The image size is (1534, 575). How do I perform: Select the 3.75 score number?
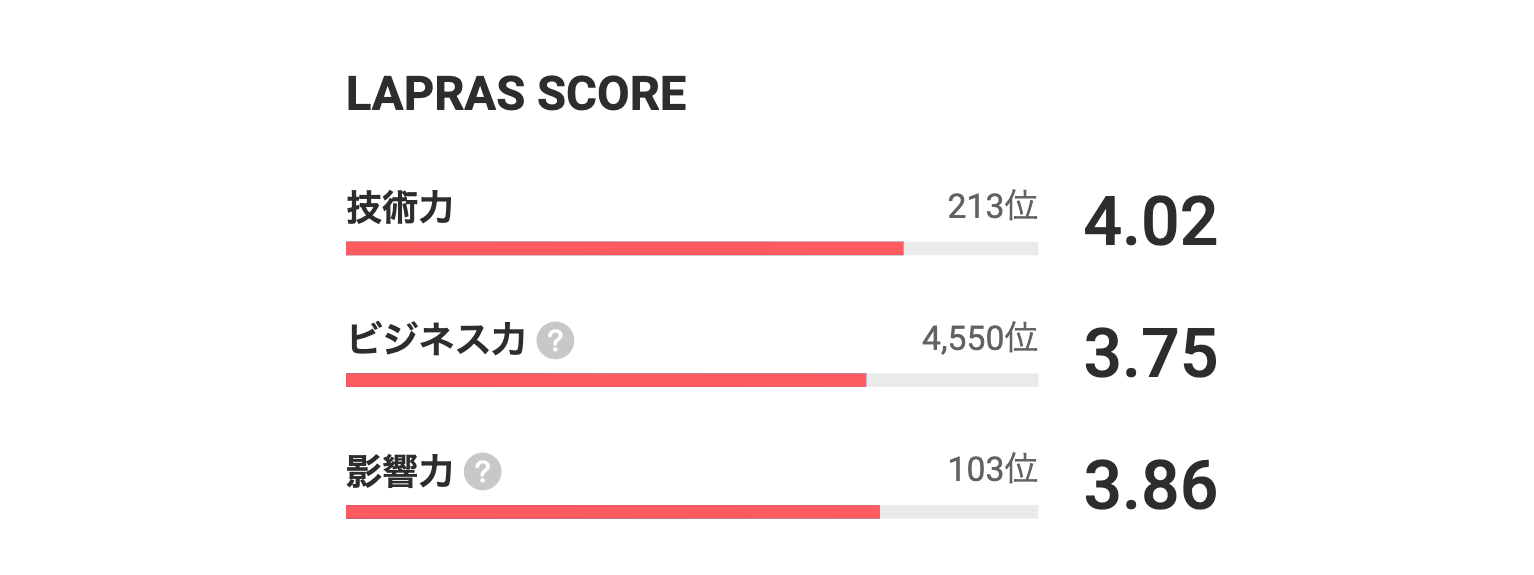click(1150, 355)
